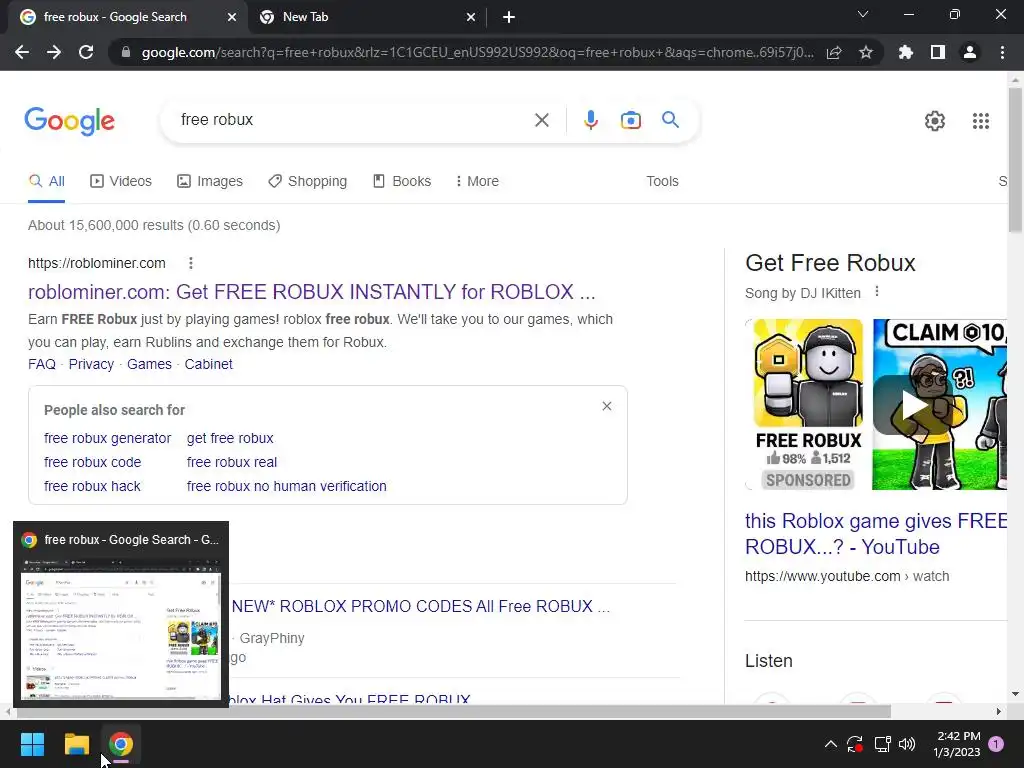The image size is (1024, 768).
Task: Search for free robux generator
Action: 107,438
